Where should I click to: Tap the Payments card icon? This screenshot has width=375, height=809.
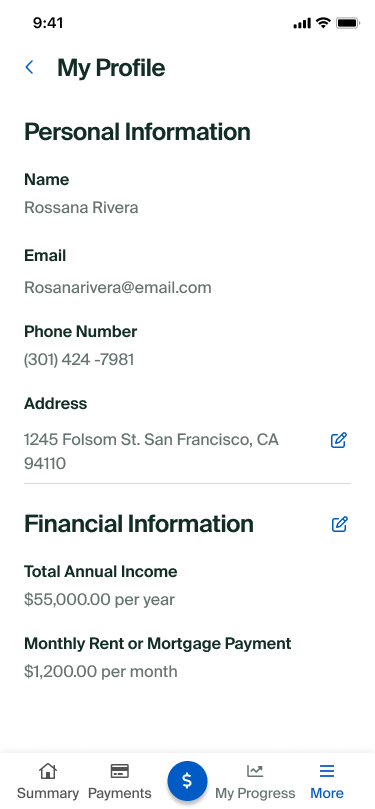coord(120,771)
